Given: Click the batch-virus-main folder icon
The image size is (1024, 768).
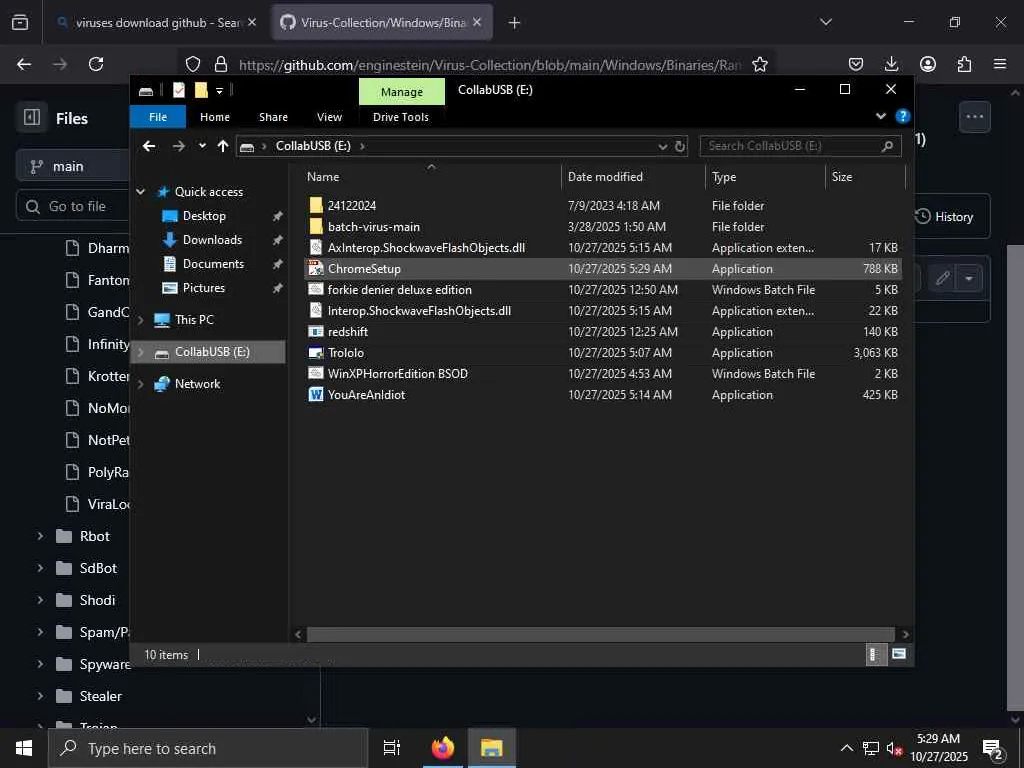Looking at the screenshot, I should click(x=315, y=227).
